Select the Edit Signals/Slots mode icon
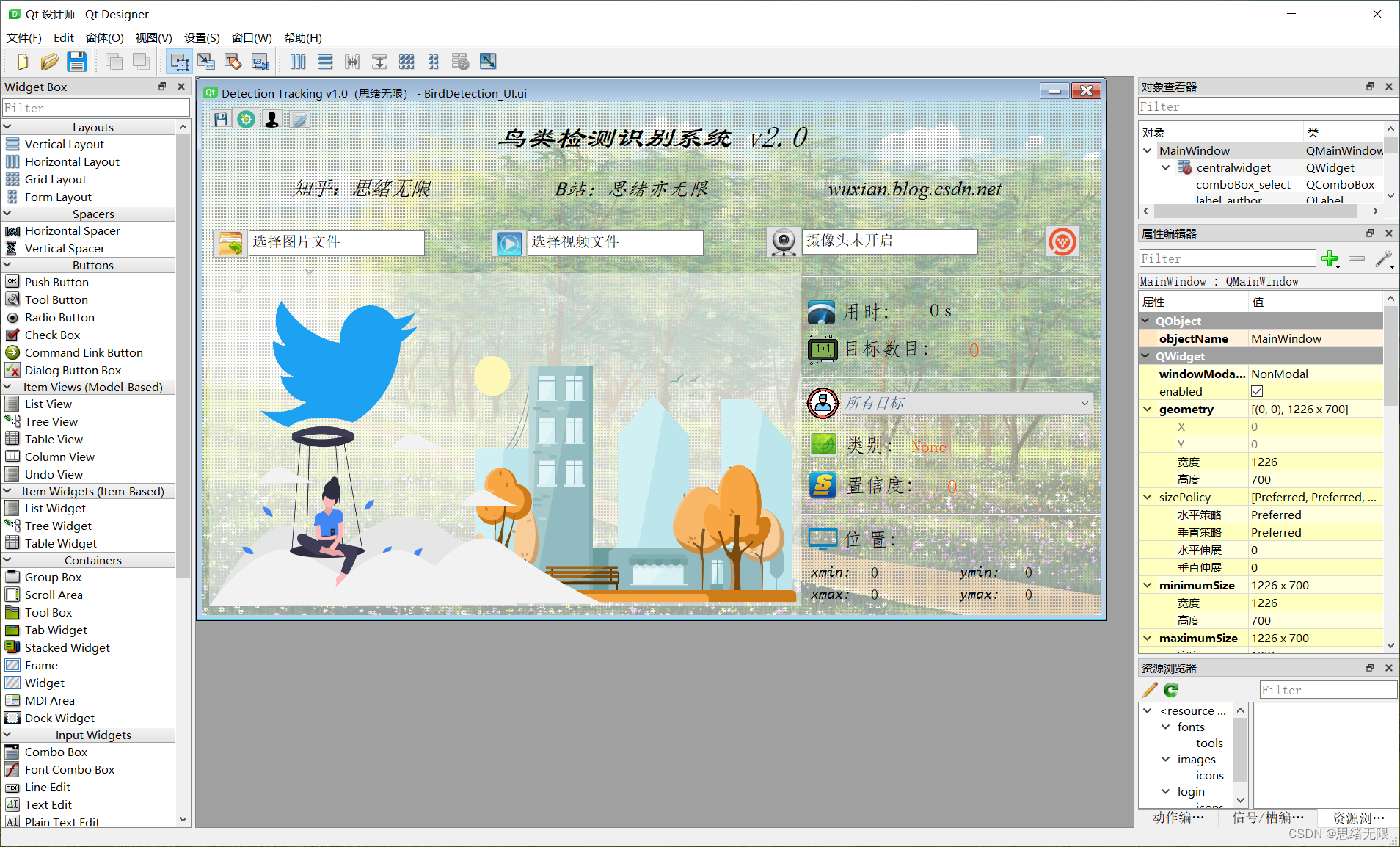 coord(206,62)
